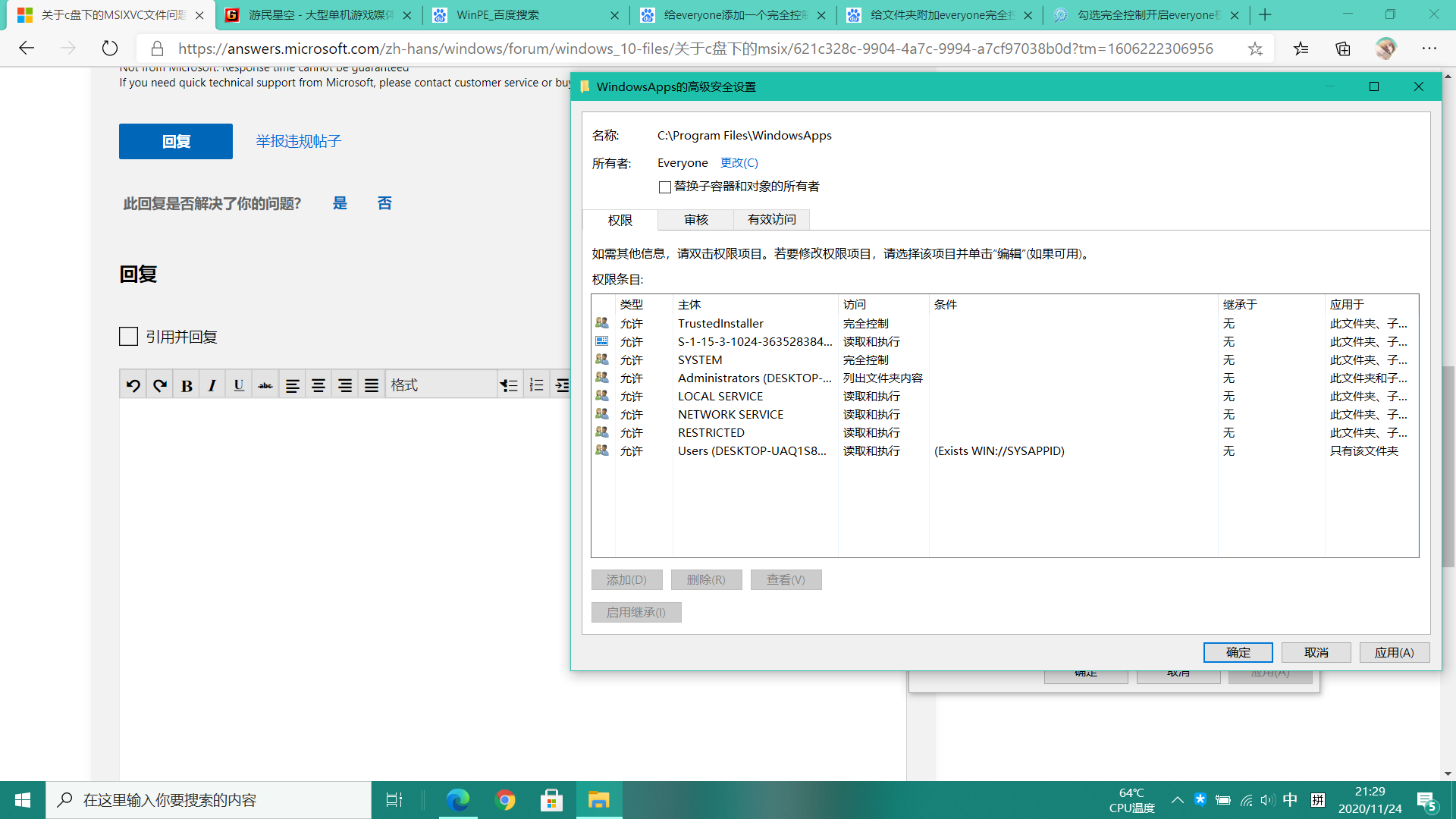The width and height of the screenshot is (1456, 819).
Task: Open Microsoft Store from taskbar
Action: point(551,800)
